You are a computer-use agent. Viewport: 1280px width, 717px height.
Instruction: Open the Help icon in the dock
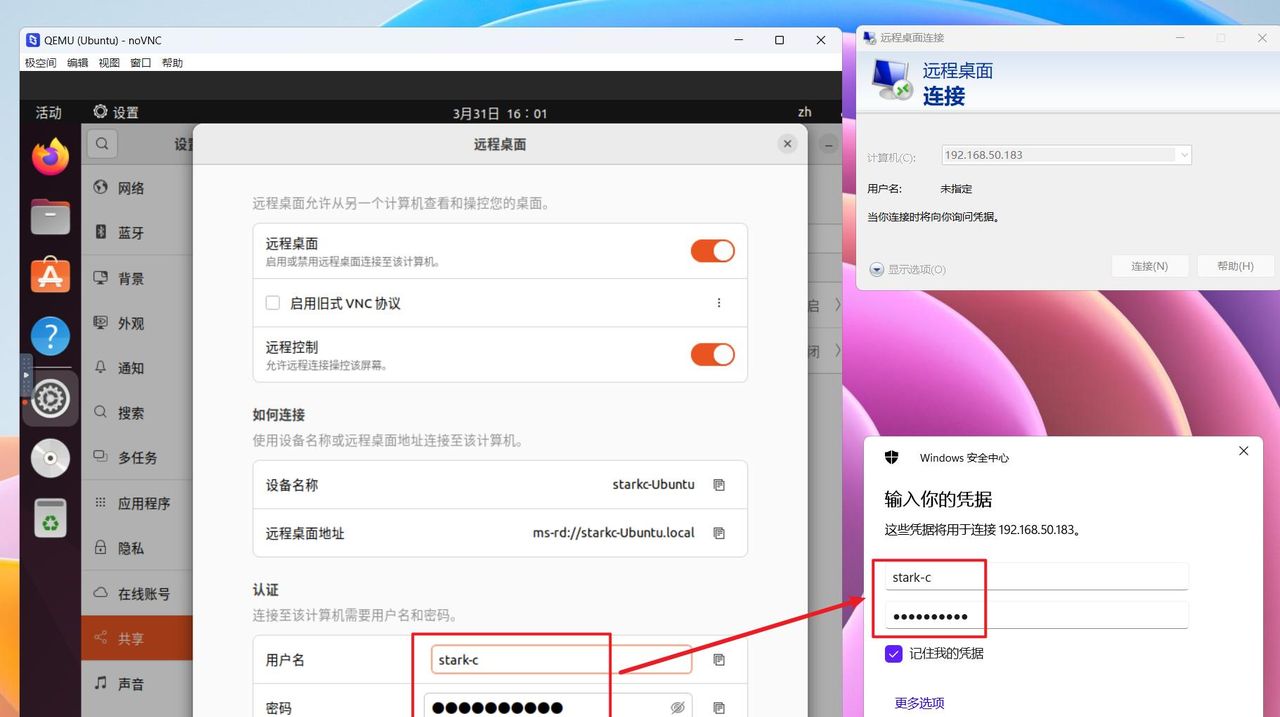coord(50,336)
